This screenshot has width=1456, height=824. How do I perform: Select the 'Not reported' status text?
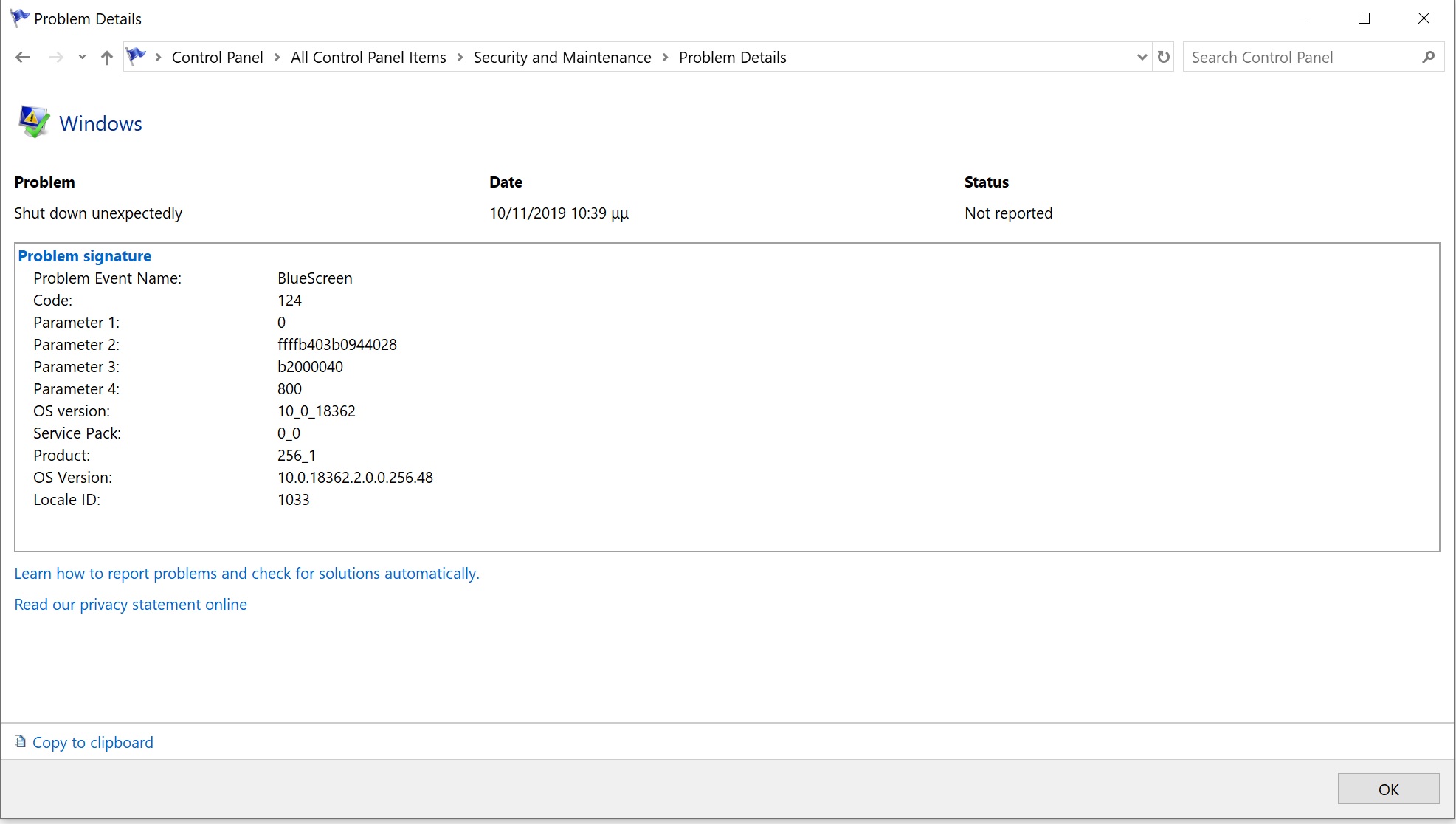pyautogui.click(x=1008, y=213)
